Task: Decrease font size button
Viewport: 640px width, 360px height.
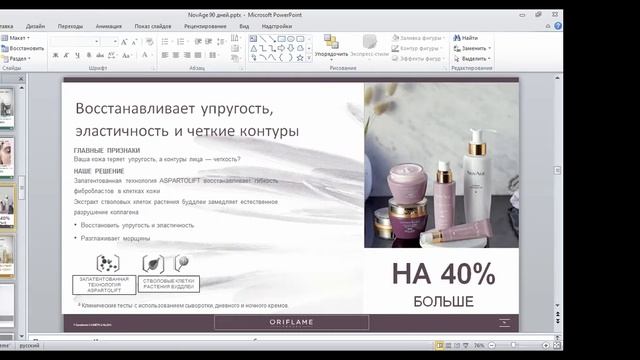Action: click(135, 42)
